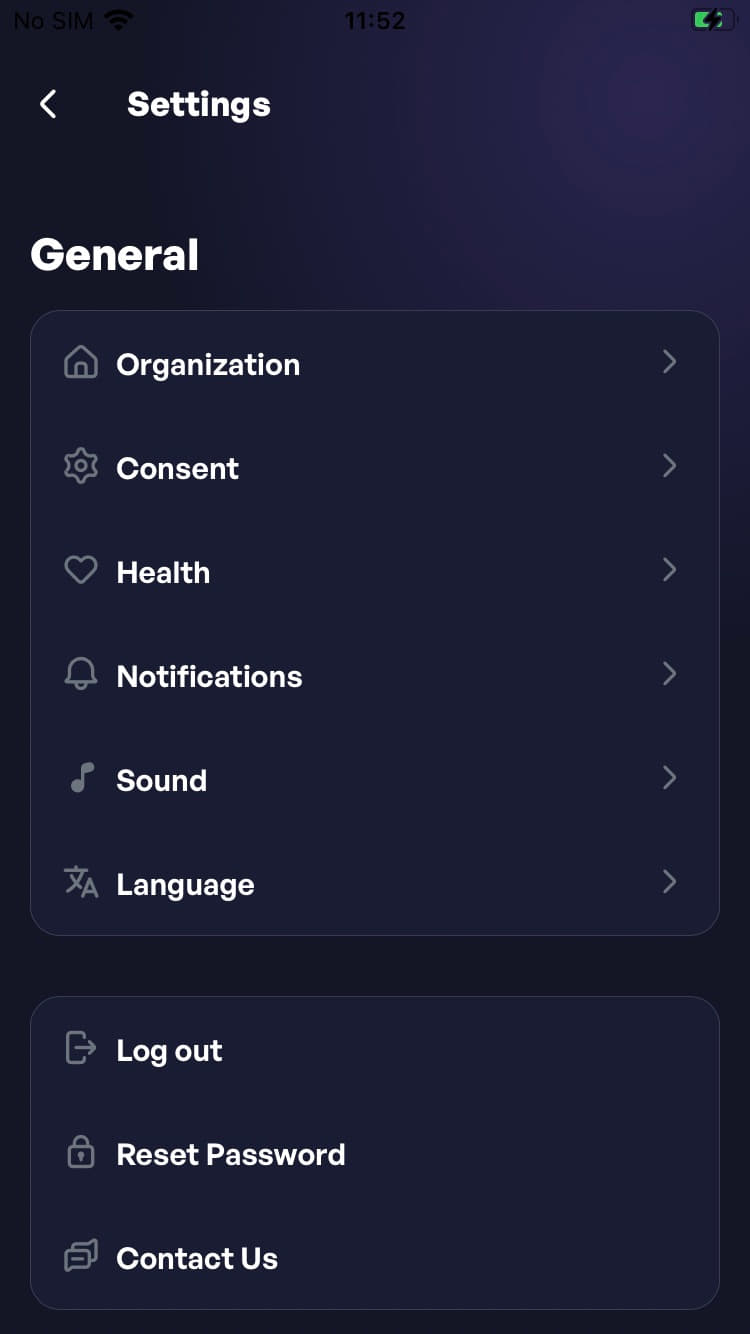This screenshot has width=750, height=1334.
Task: Tap the back arrow icon
Action: coord(48,104)
